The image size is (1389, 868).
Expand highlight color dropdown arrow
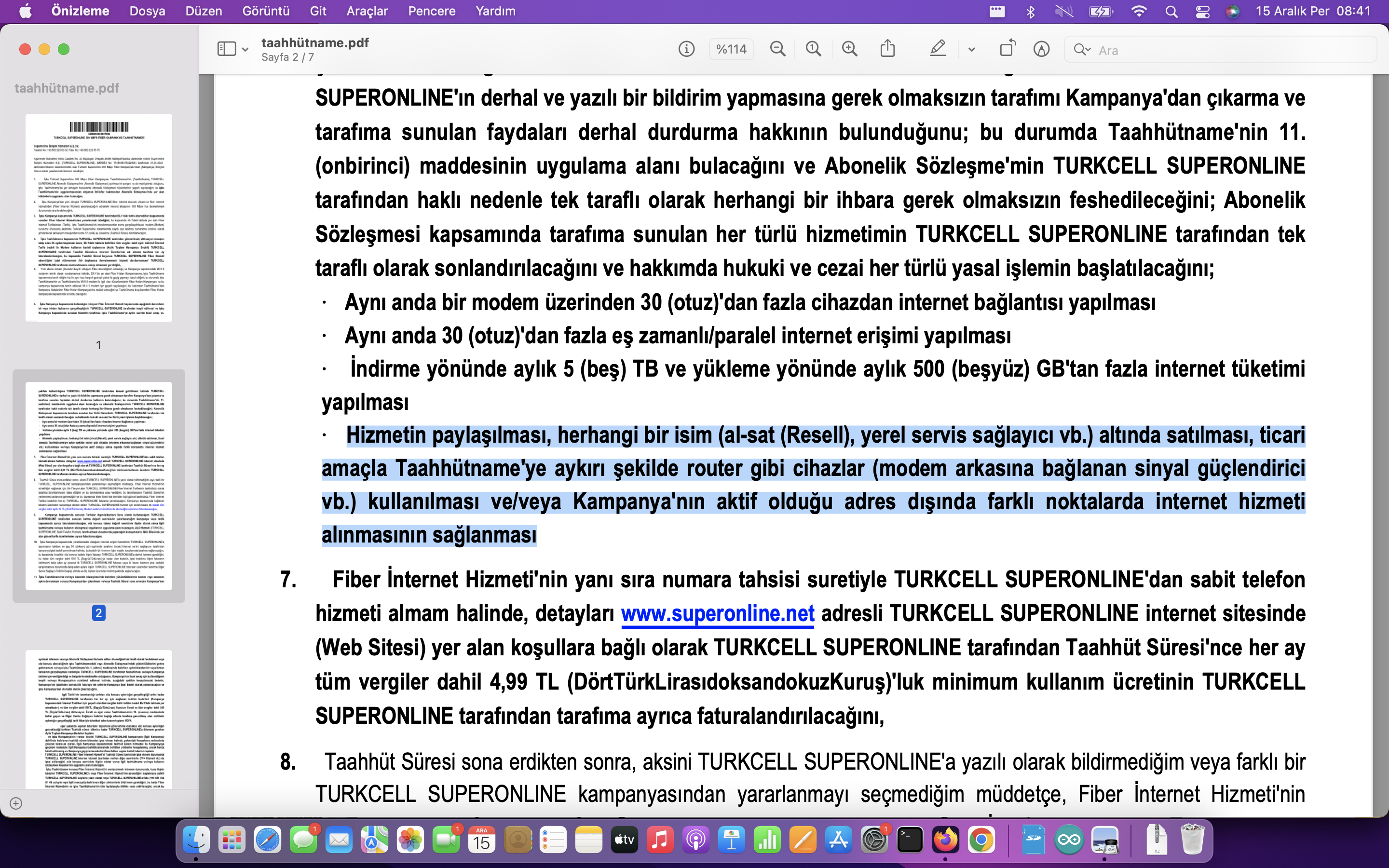pos(971,49)
